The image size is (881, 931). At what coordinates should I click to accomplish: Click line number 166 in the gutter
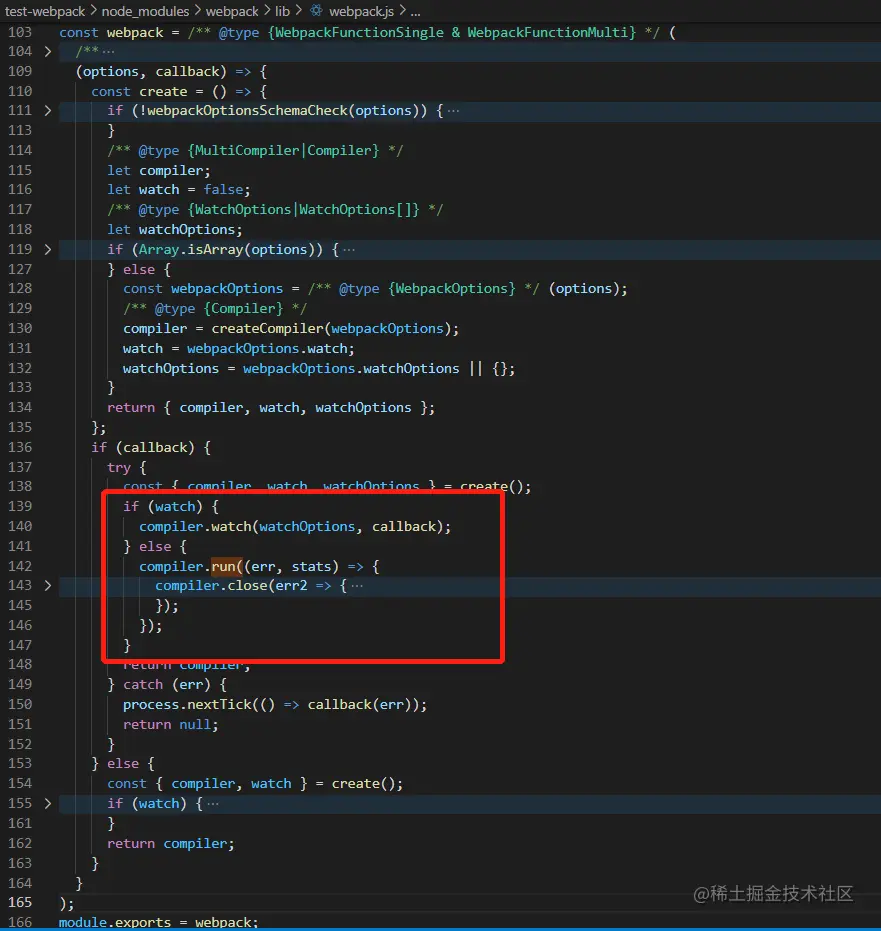[20, 921]
